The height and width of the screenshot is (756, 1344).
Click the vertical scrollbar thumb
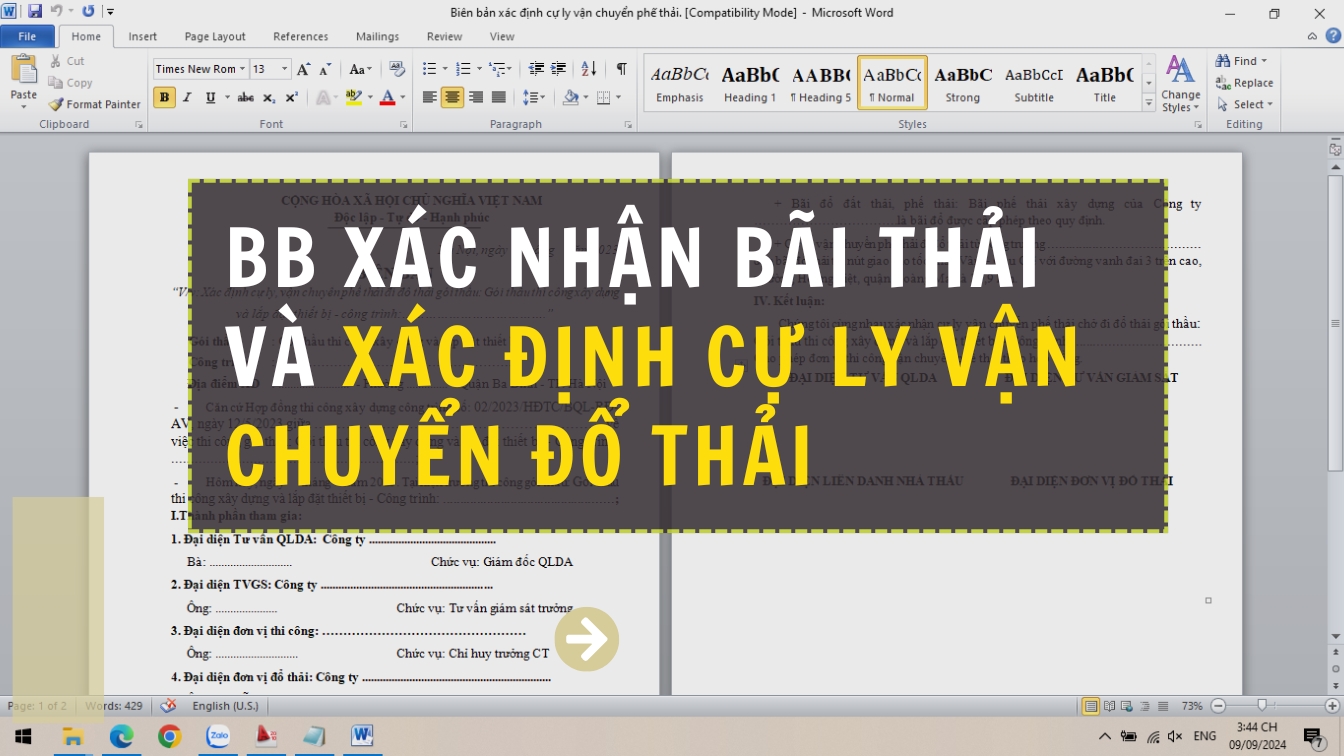point(1335,323)
